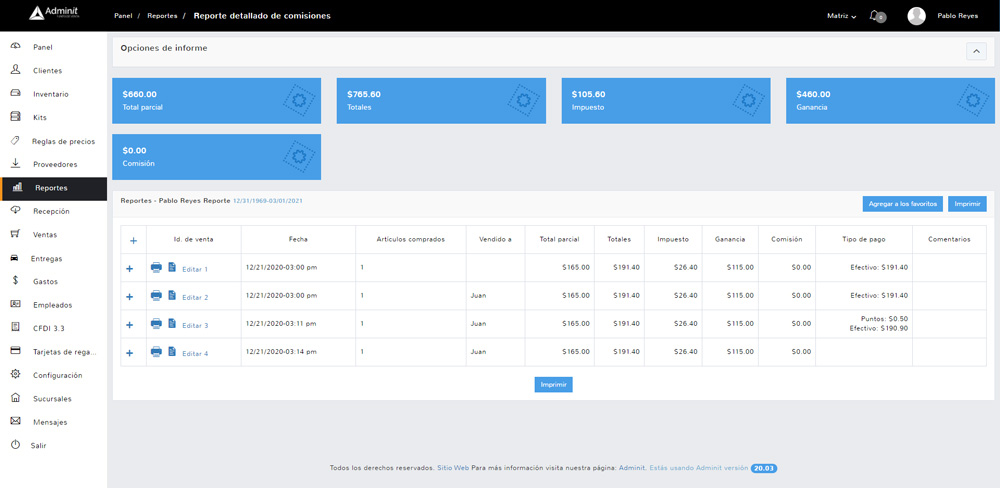Expand all rows with header plus
Image resolution: width=1000 pixels, height=488 pixels.
[x=133, y=240]
